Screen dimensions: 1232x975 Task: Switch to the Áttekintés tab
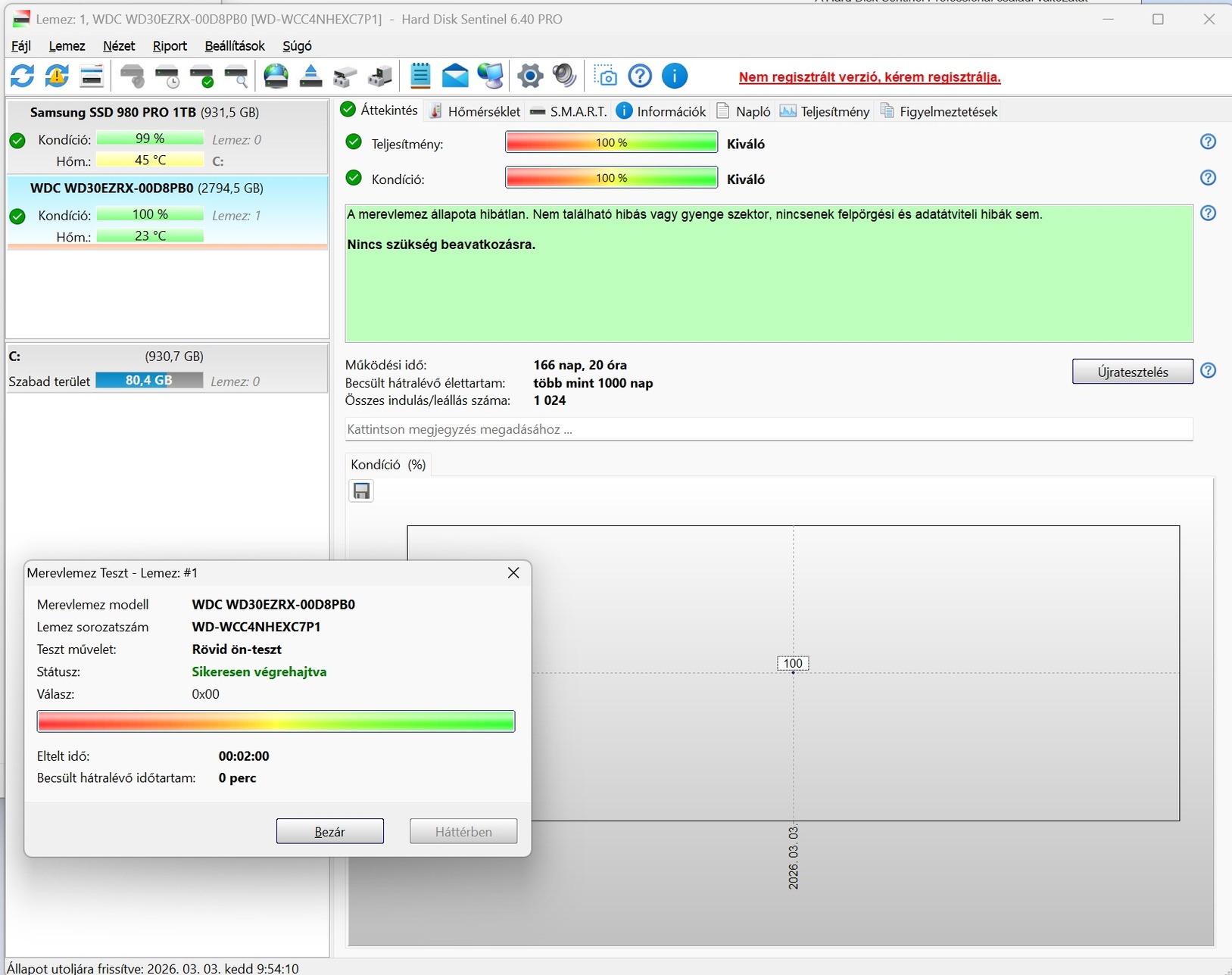[379, 111]
